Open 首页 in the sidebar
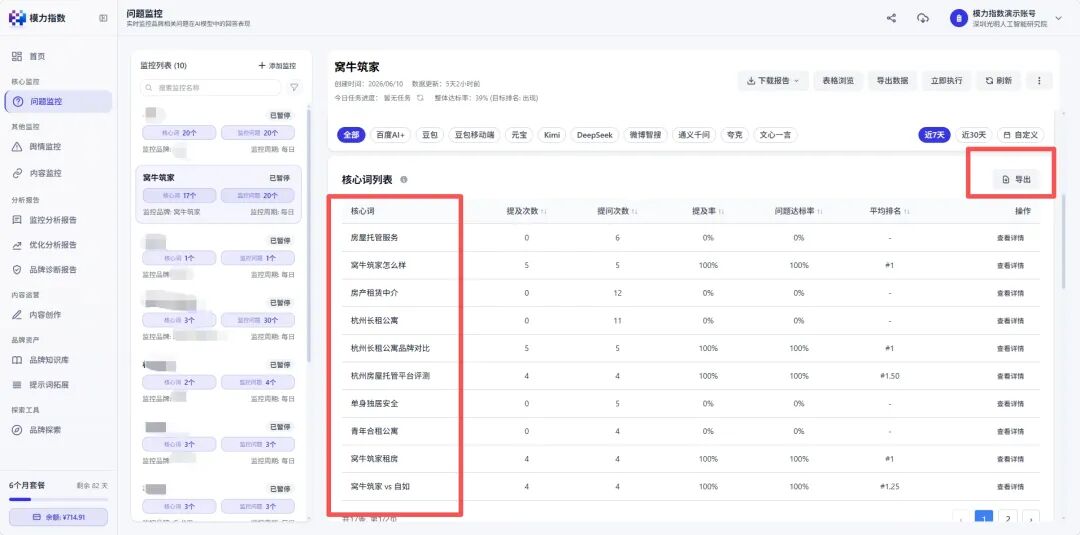Screen dimensions: 1080x535 37,56
